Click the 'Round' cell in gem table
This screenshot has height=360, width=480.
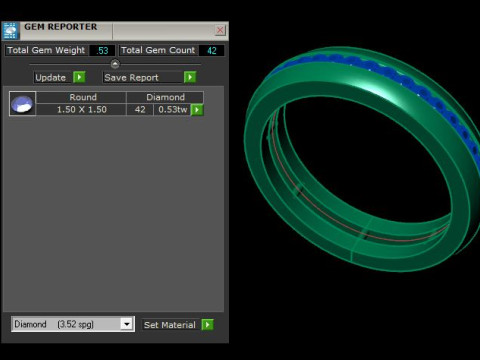pos(81,97)
